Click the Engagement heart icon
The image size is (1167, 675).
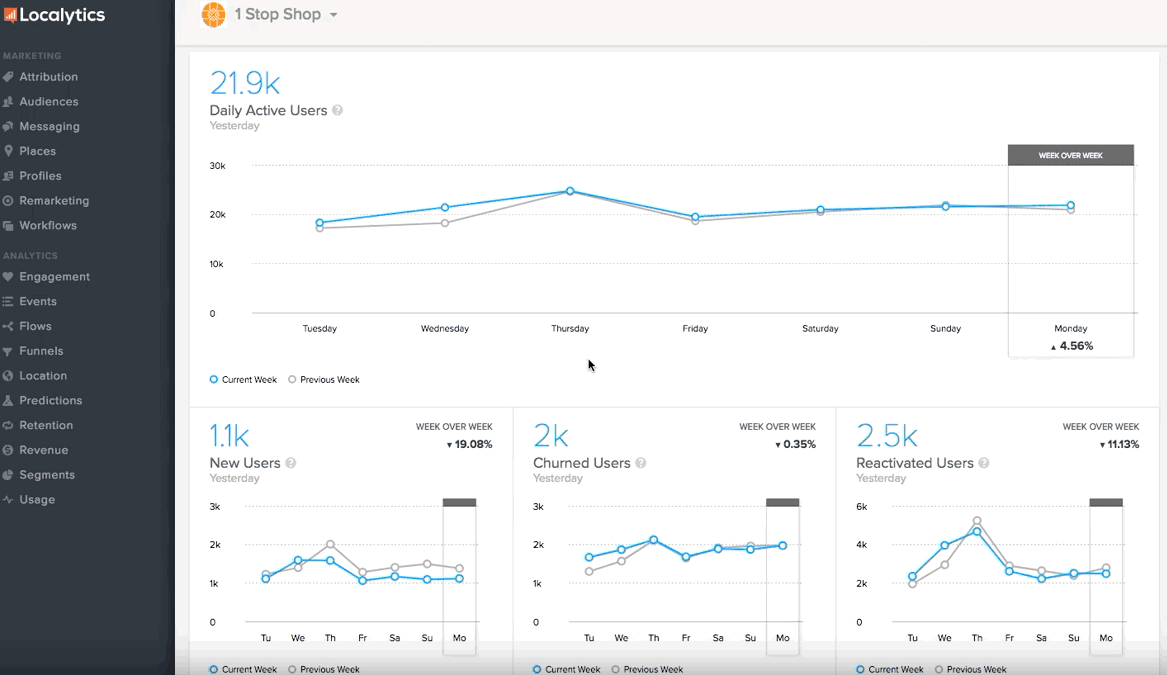click(x=8, y=277)
